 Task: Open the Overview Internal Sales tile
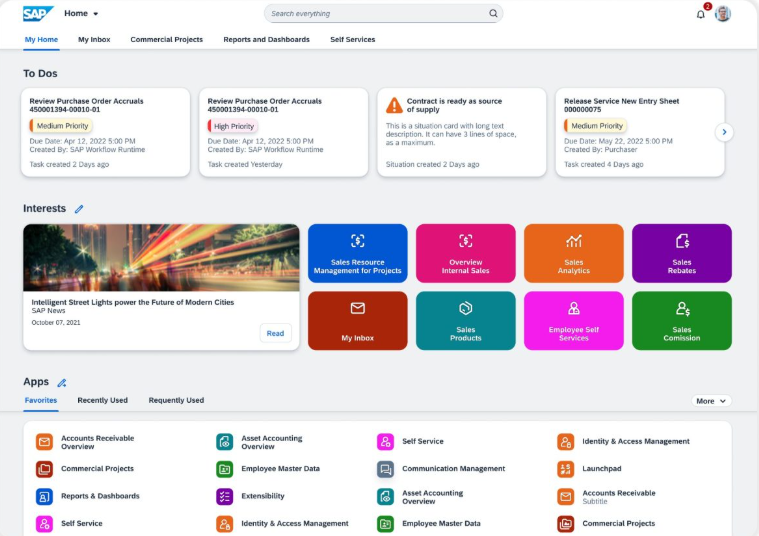[x=466, y=253]
